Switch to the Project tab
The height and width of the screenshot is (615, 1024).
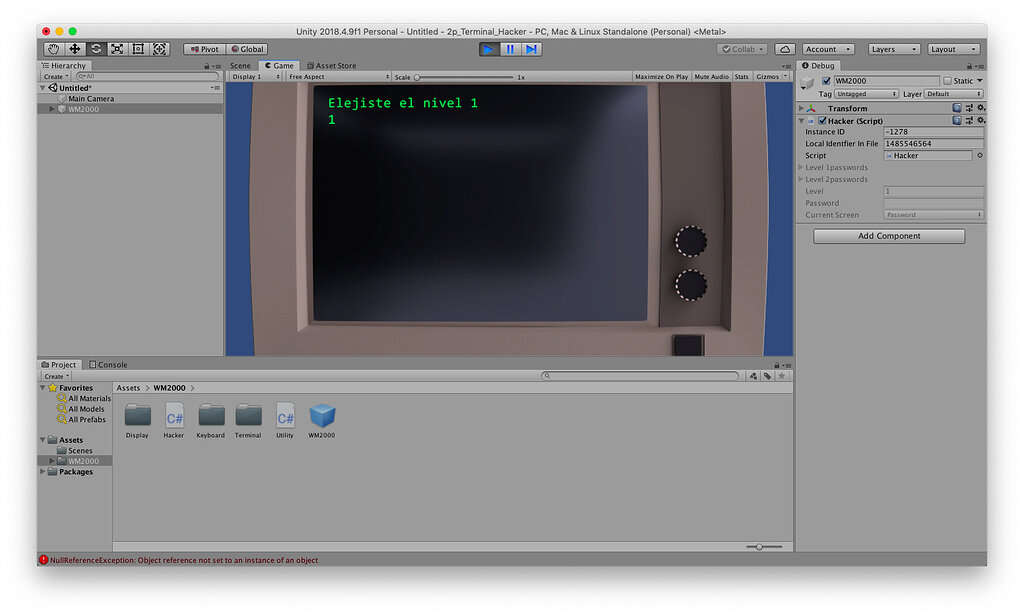(x=59, y=364)
